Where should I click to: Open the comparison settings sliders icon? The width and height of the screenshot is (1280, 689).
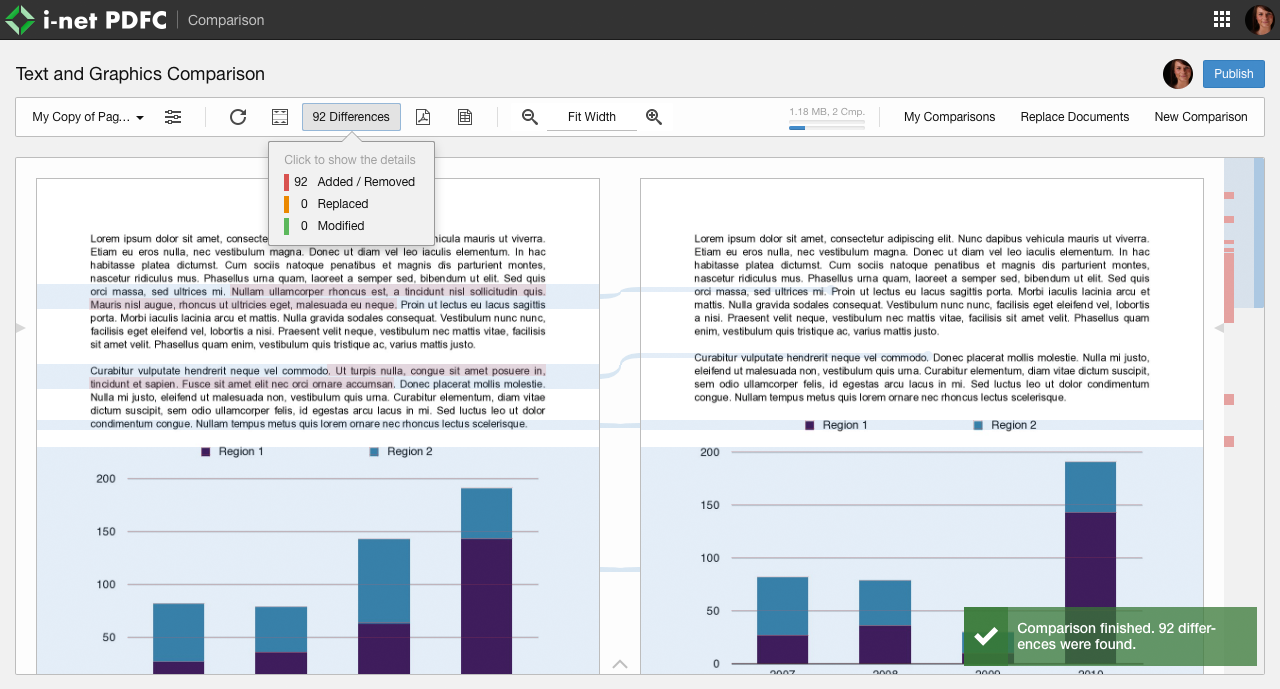click(x=173, y=117)
